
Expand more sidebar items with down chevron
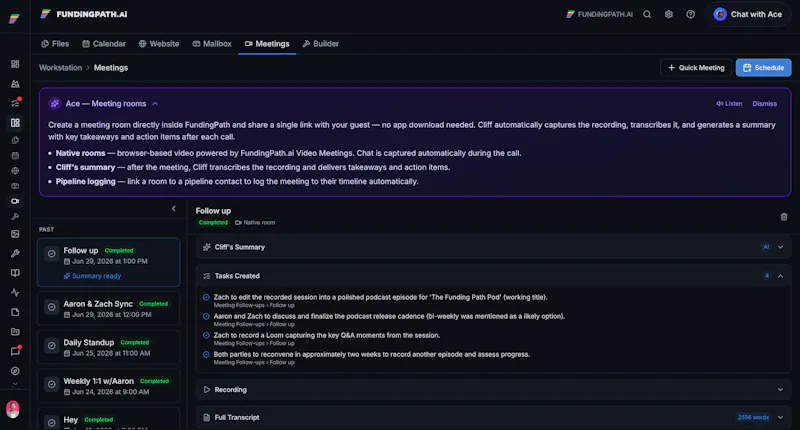15,384
